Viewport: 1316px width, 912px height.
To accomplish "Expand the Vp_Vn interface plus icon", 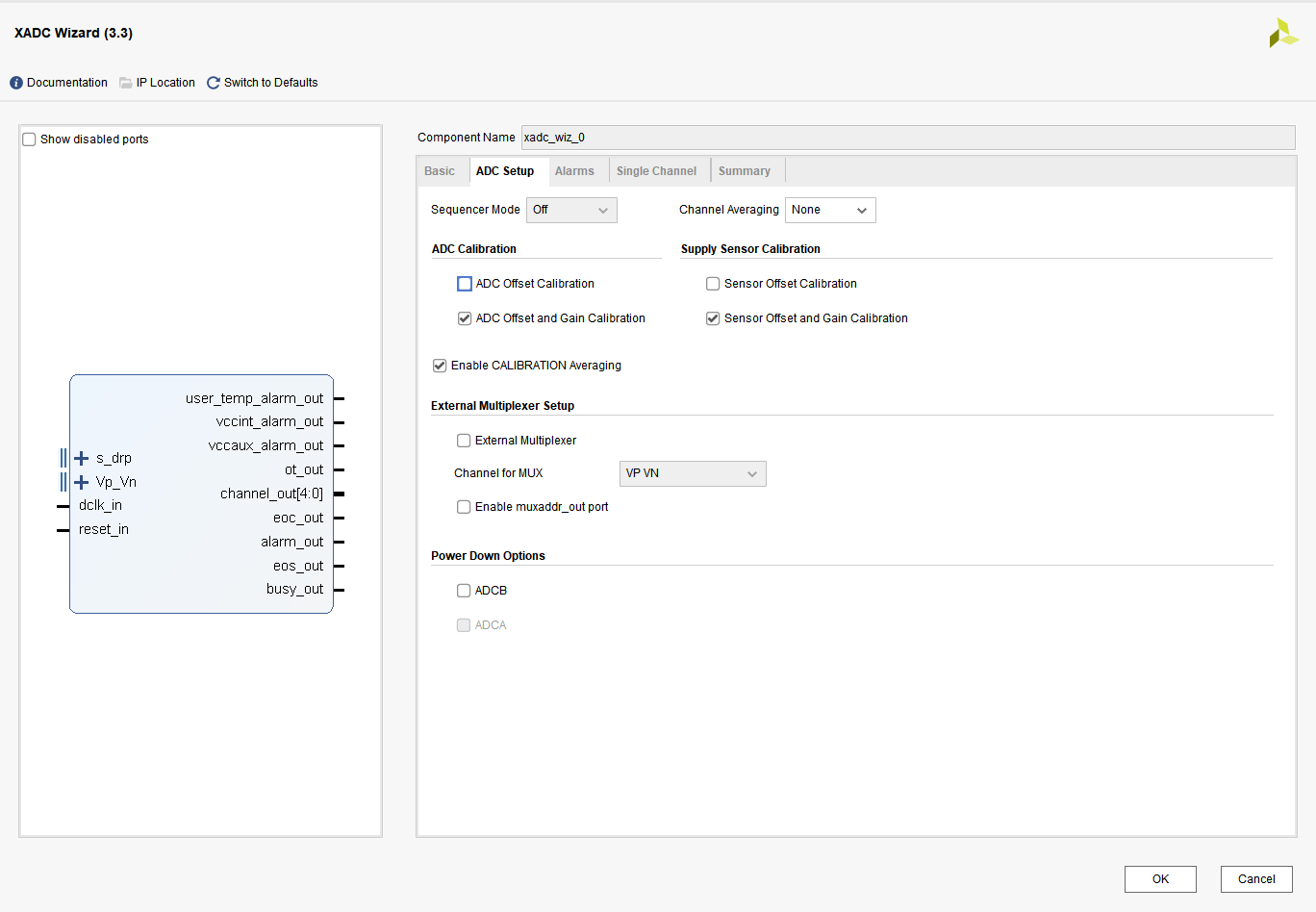I will pos(82,482).
